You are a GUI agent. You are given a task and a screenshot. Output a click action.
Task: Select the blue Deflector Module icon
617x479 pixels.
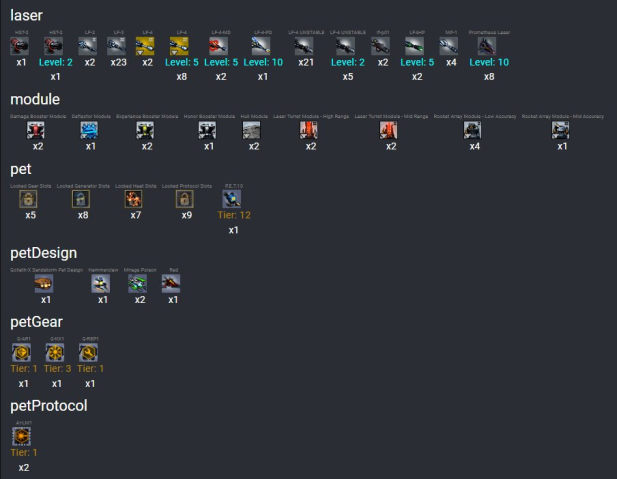(89, 130)
